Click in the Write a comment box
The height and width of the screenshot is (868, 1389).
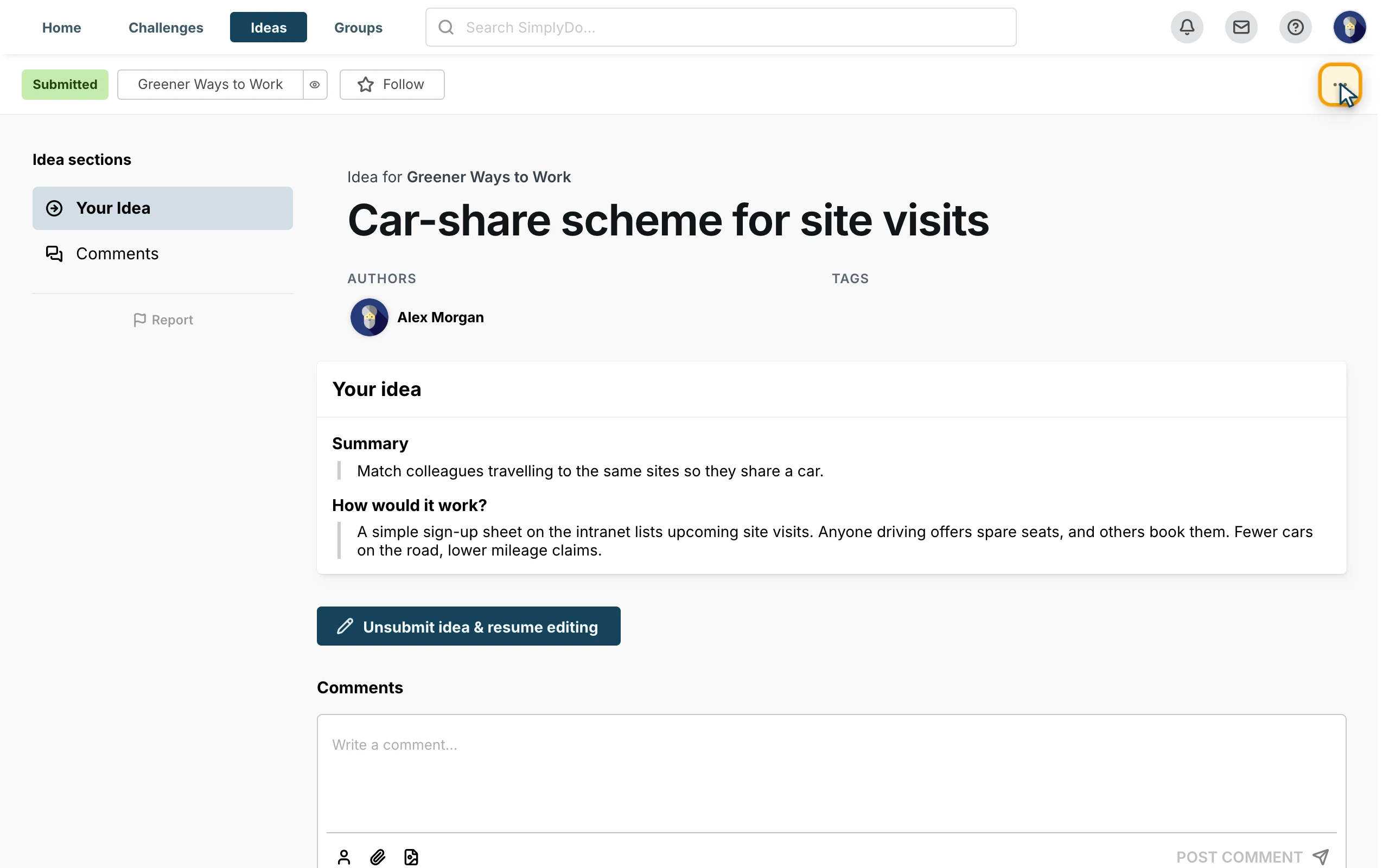click(831, 773)
